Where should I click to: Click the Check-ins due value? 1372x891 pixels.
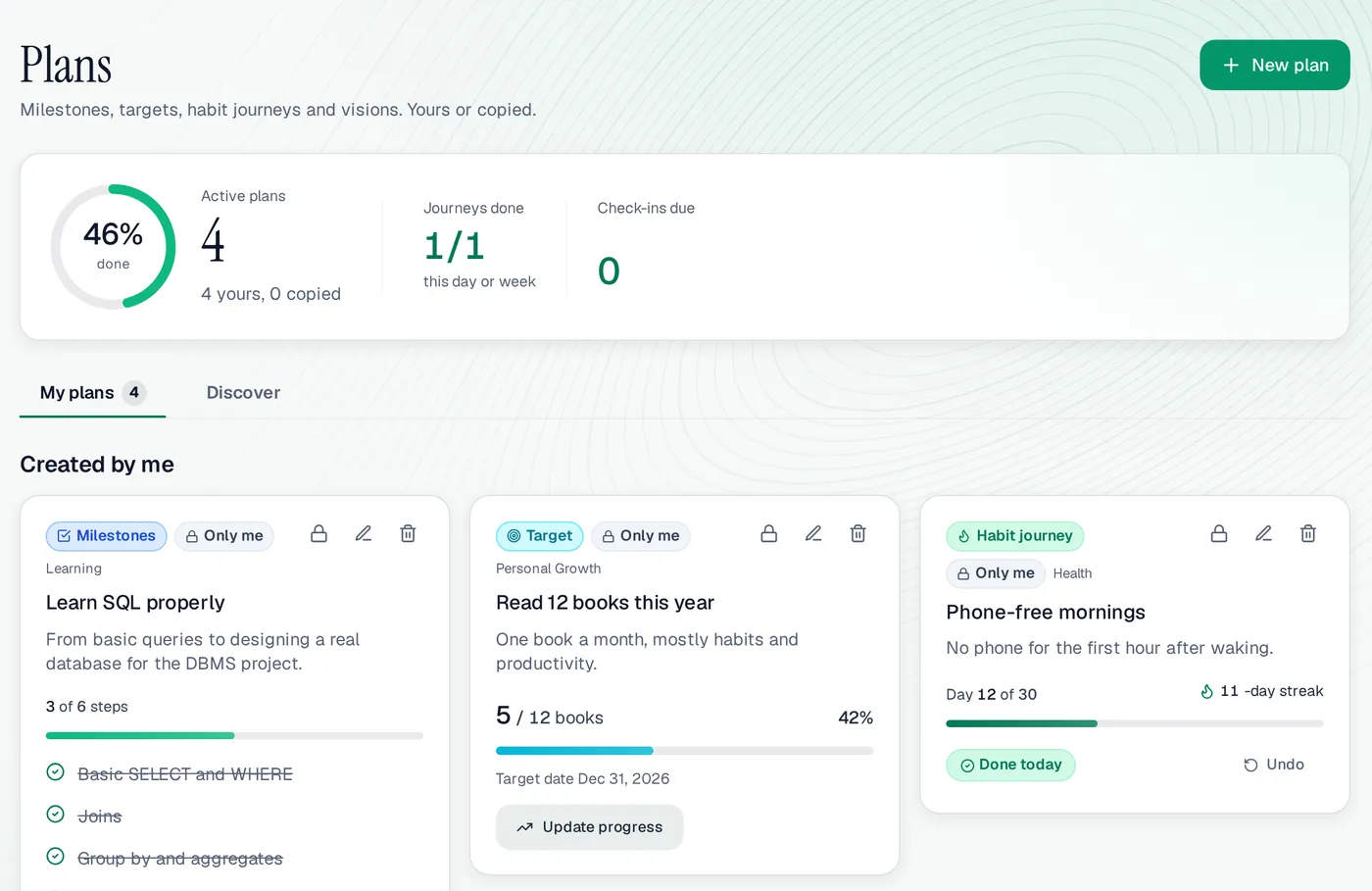609,272
